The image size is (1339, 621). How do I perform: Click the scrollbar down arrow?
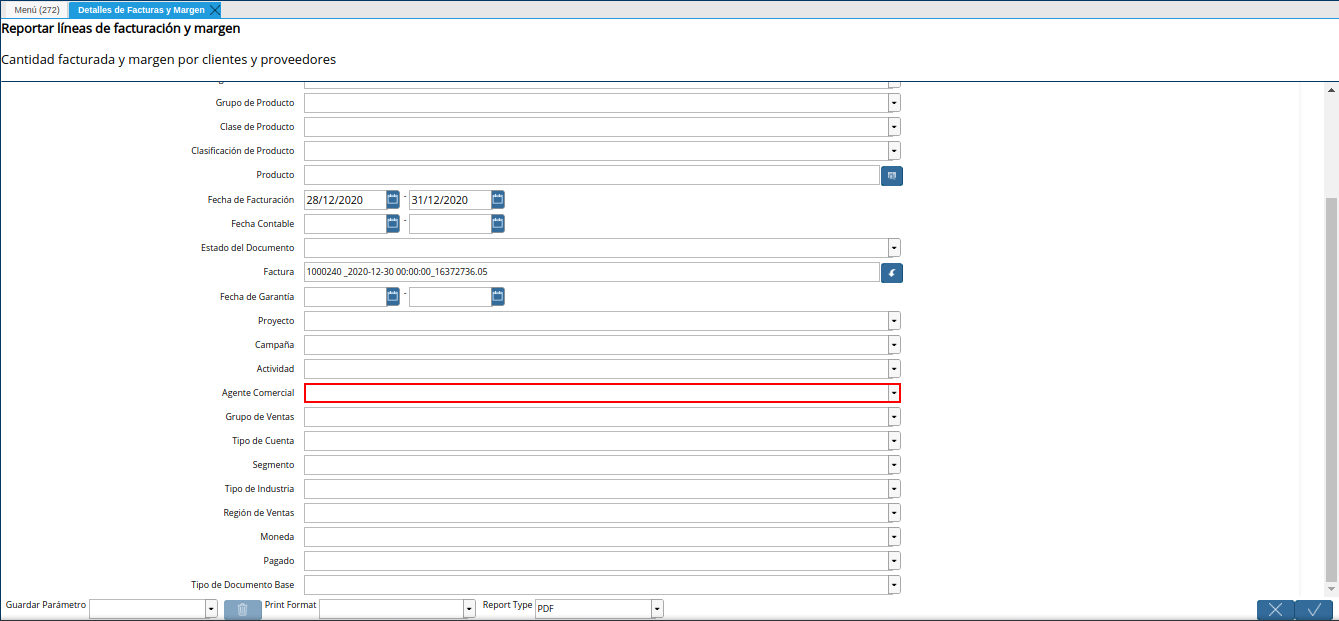[x=1331, y=589]
